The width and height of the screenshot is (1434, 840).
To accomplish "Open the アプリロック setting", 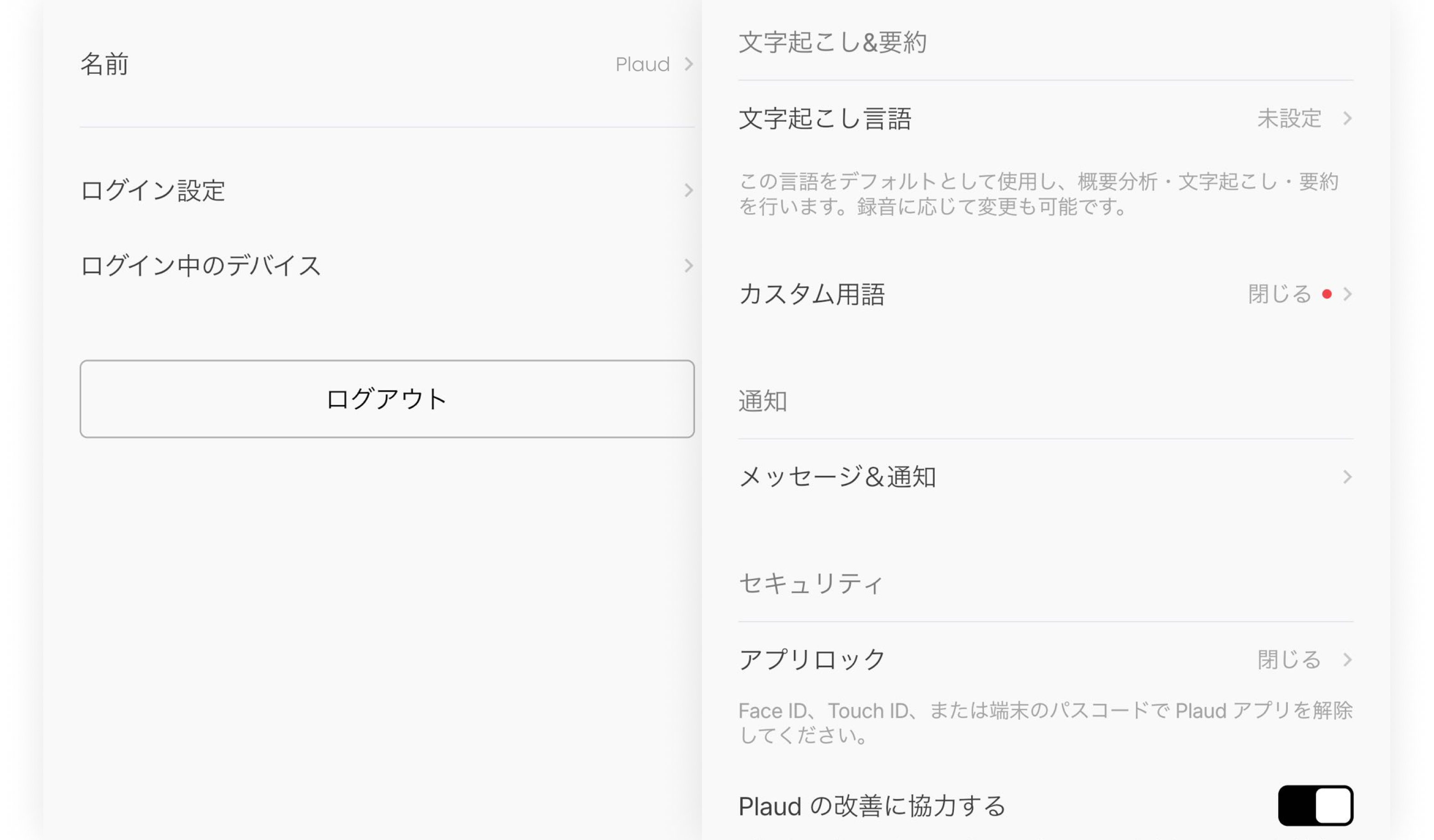I will click(811, 660).
